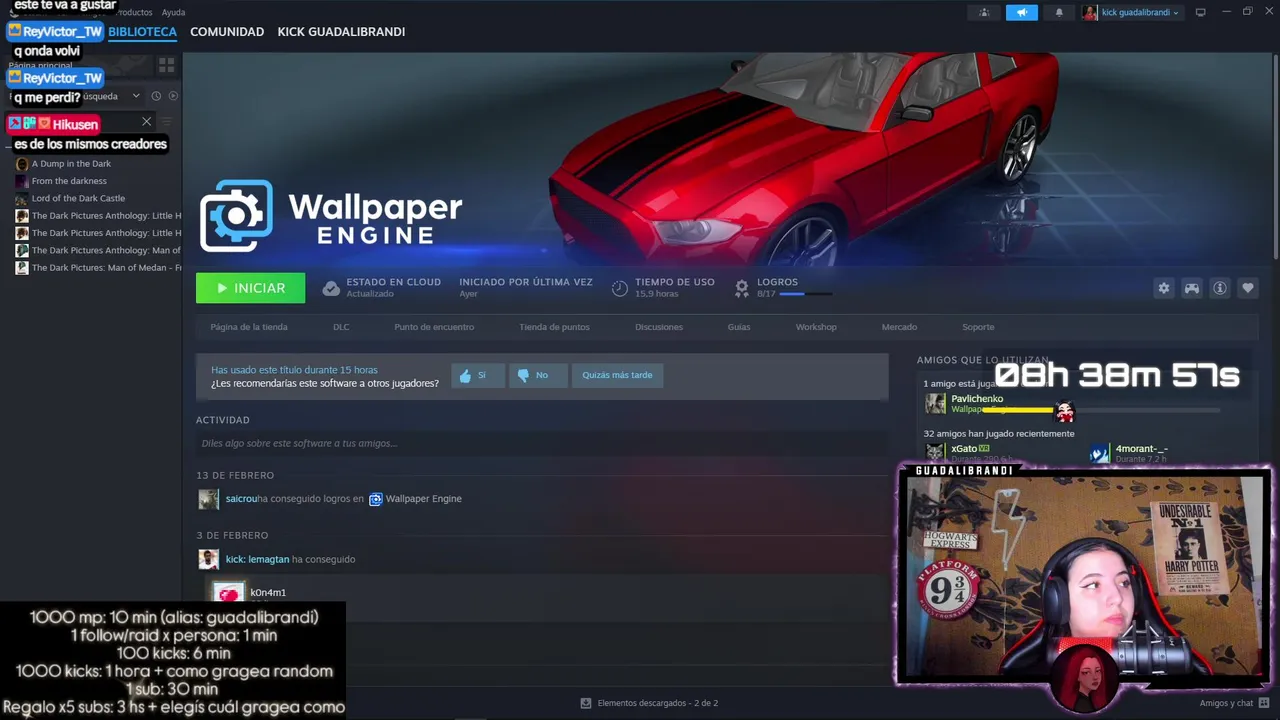Viewport: 1280px width, 720px height.
Task: Click the user avatar next to kick guadalibrandi
Action: click(1089, 13)
